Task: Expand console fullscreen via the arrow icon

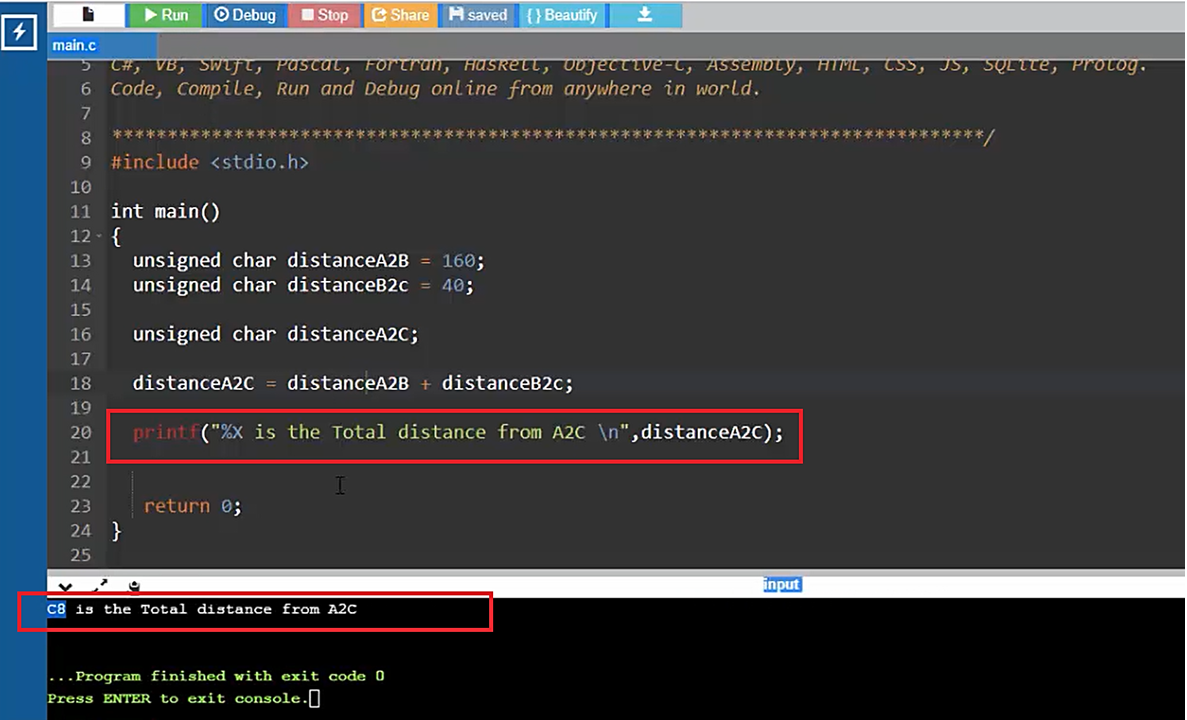Action: (x=99, y=584)
